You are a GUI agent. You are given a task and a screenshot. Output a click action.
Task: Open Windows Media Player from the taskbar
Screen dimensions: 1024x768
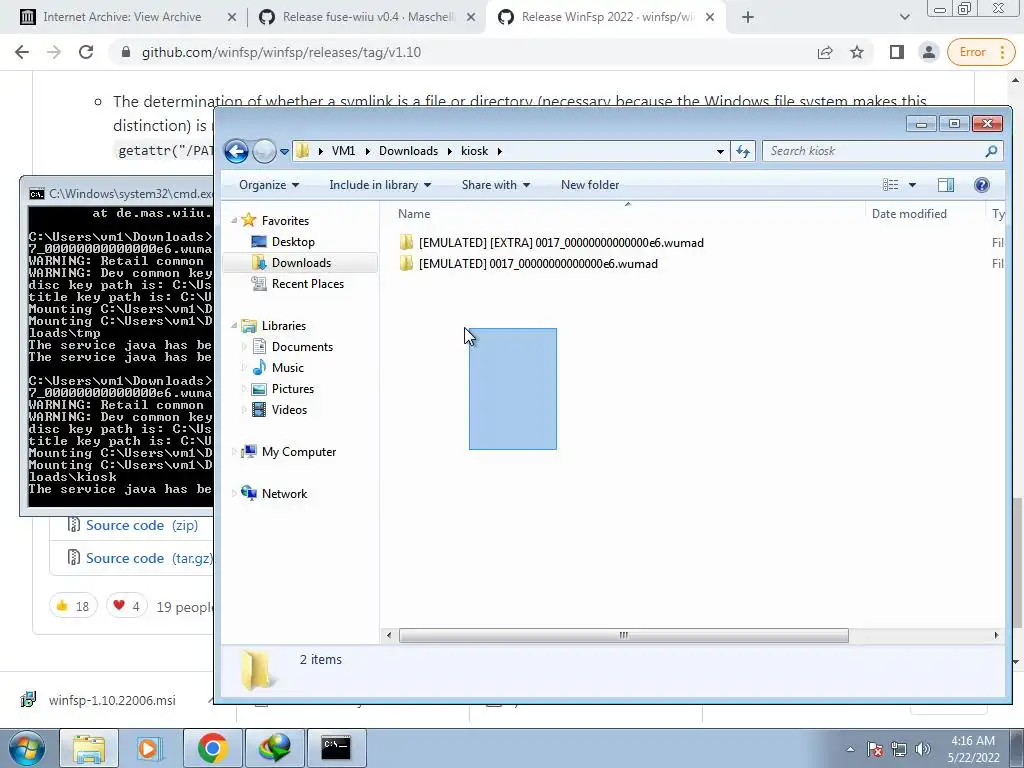[x=149, y=748]
